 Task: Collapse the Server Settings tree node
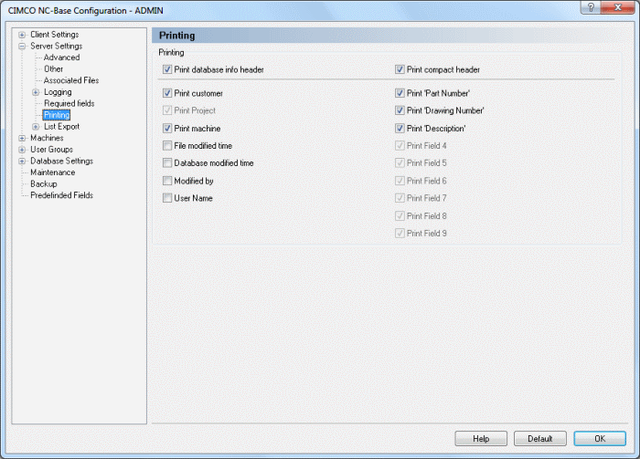click(x=22, y=46)
